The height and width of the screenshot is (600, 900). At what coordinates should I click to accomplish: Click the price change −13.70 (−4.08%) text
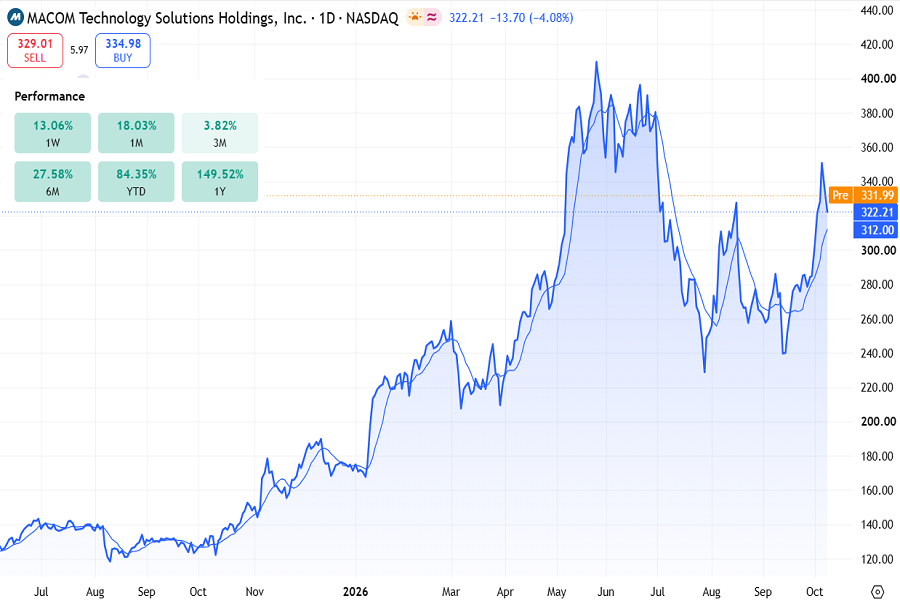[532, 18]
